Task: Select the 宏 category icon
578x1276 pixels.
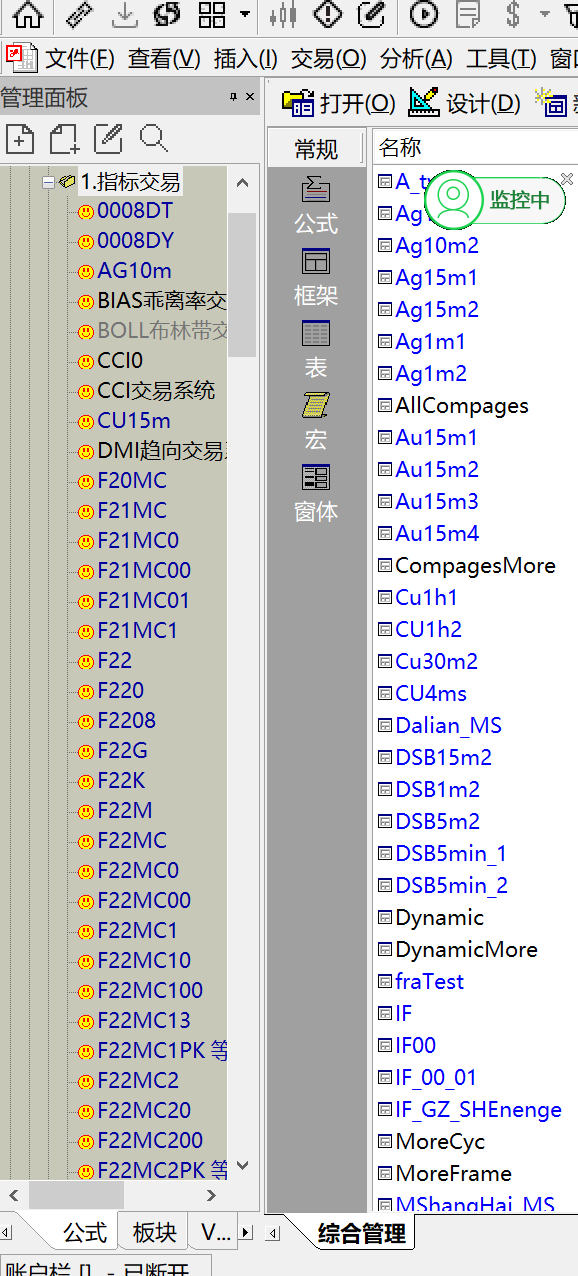Action: 316,422
